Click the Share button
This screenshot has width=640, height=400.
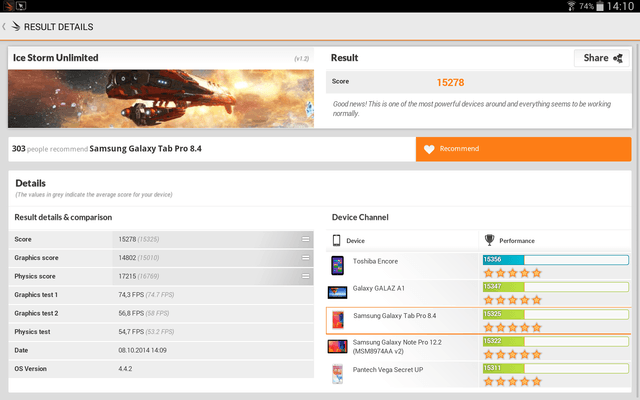602,58
